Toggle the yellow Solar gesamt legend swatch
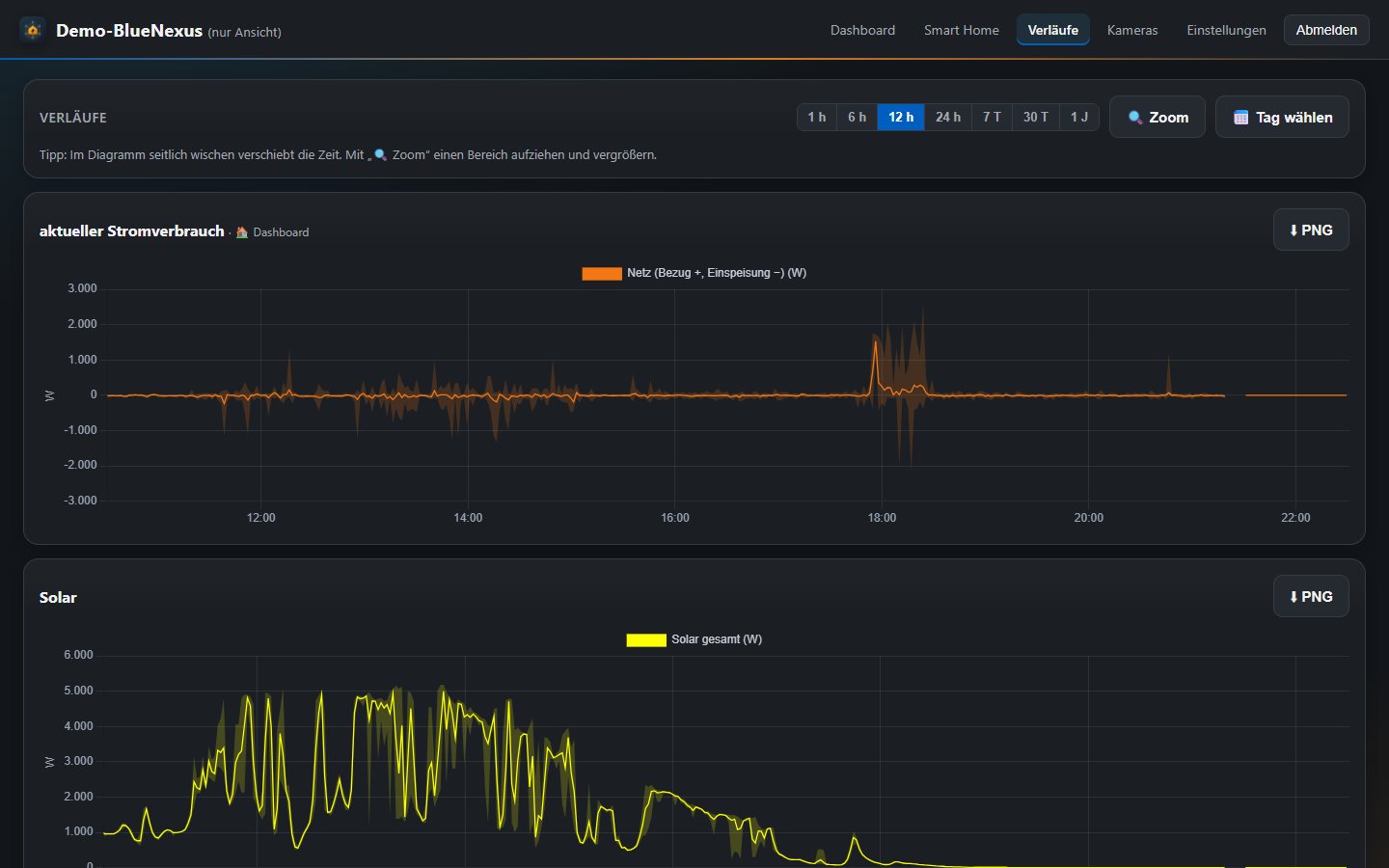The width and height of the screenshot is (1389, 868). click(646, 640)
